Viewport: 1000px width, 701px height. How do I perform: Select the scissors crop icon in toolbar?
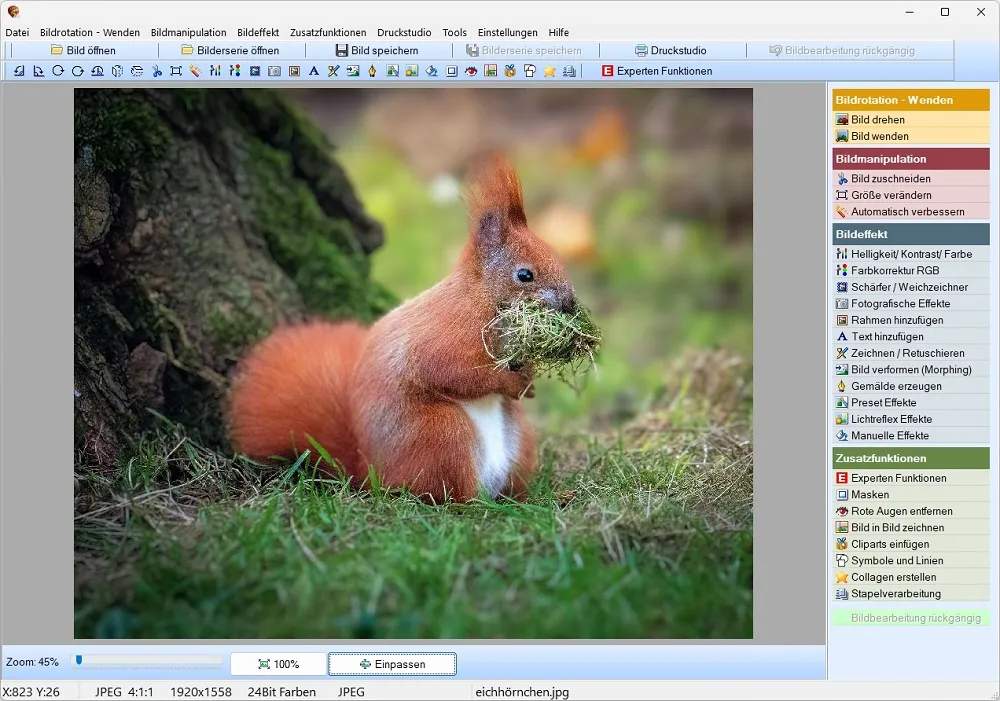pos(156,71)
